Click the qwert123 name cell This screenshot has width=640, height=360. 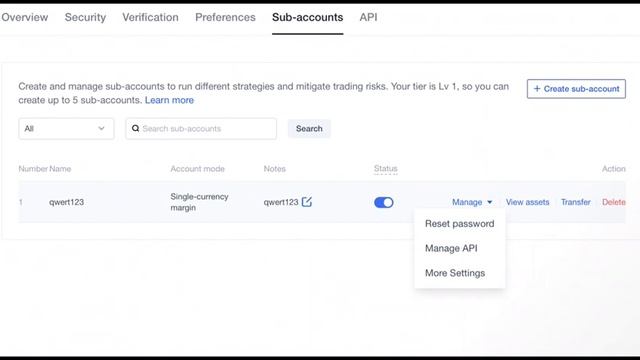67,202
